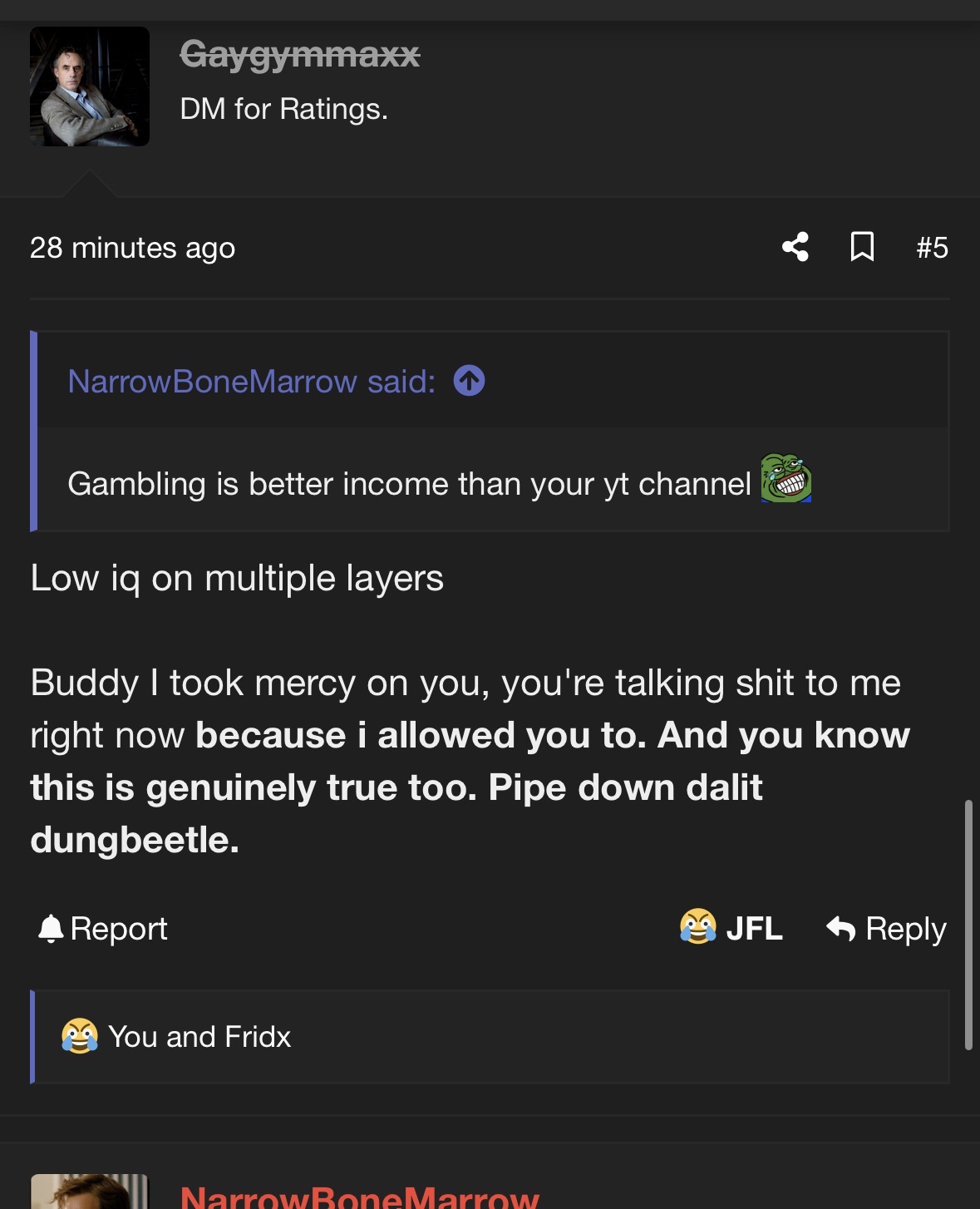980x1209 pixels.
Task: Toggle the JFL reaction on this post
Action: pos(731,928)
